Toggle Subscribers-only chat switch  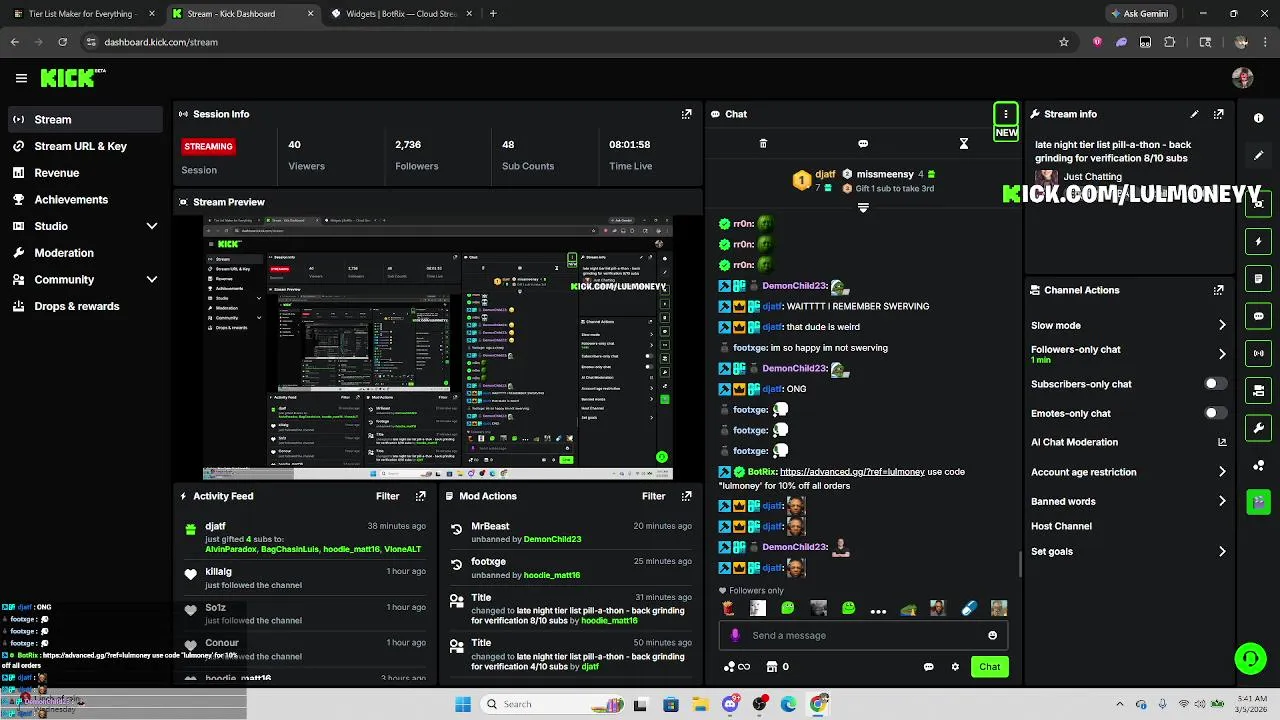(1215, 384)
